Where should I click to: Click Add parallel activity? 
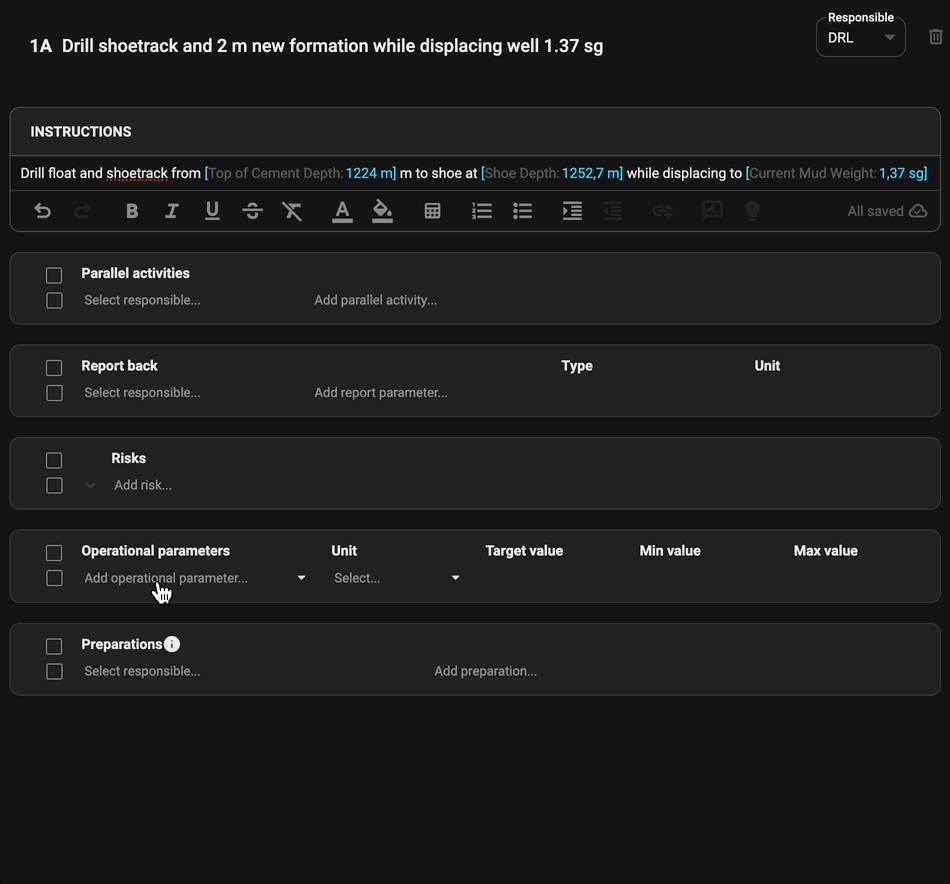pos(376,299)
